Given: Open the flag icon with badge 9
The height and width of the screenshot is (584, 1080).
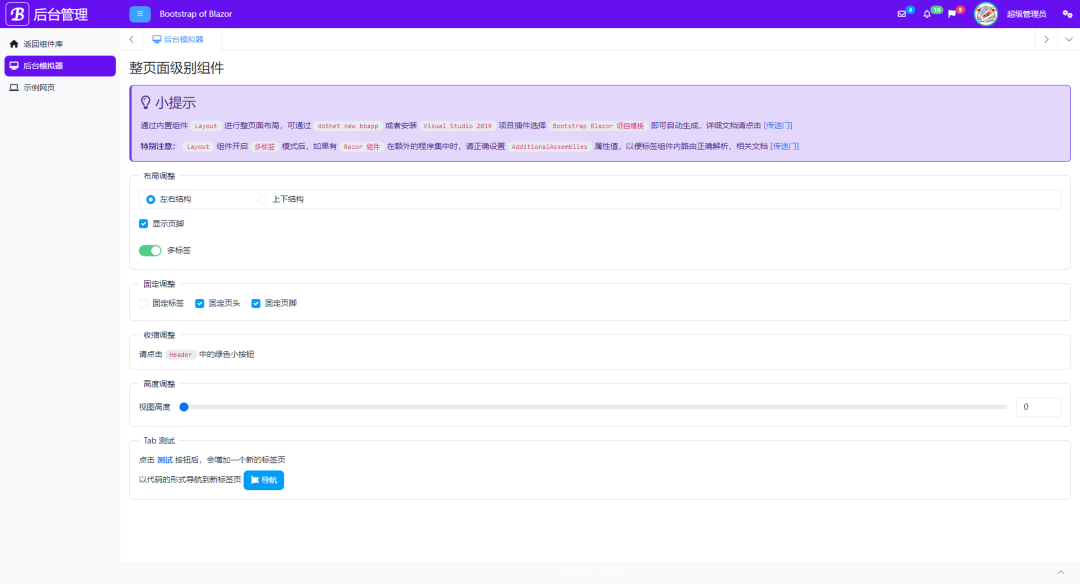Looking at the screenshot, I should coord(952,14).
